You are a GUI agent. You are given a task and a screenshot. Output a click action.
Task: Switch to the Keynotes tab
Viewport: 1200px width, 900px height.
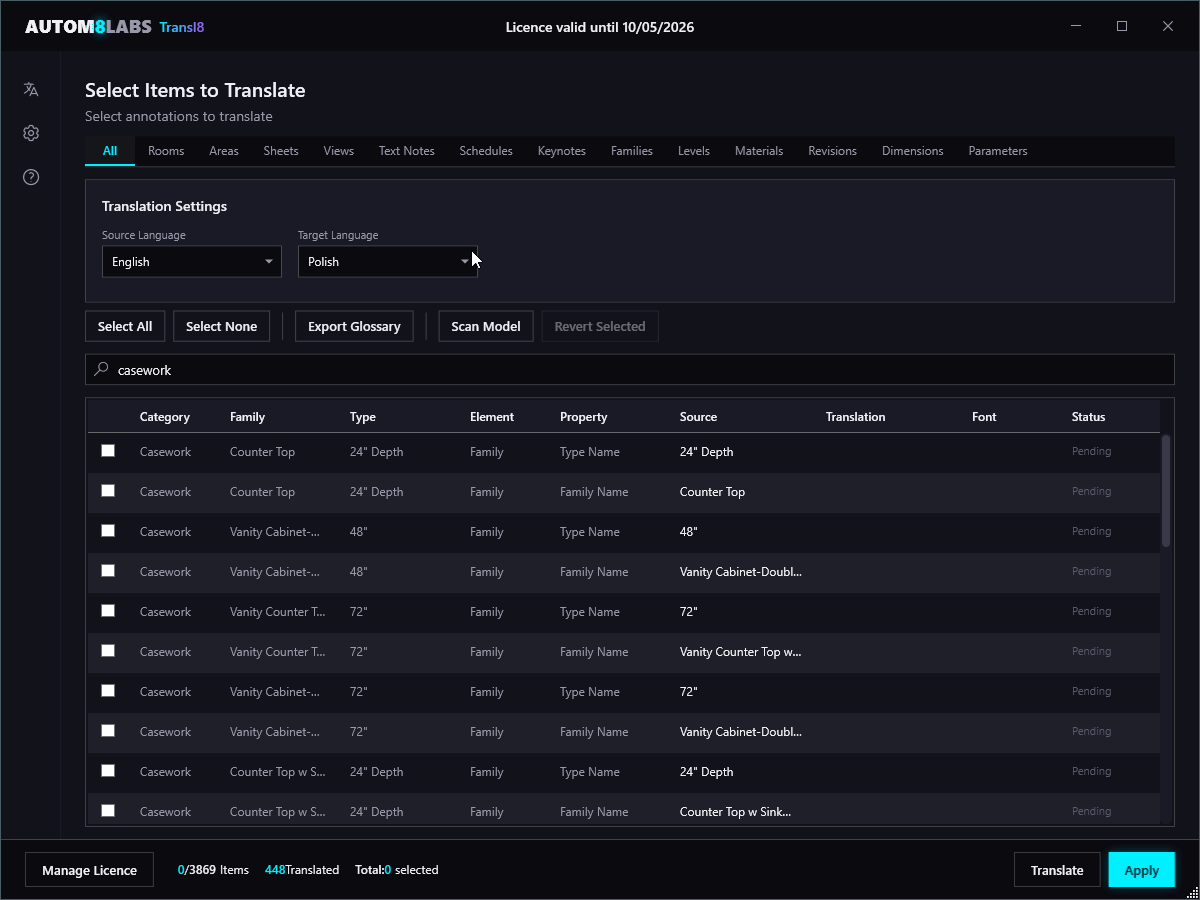pos(562,151)
